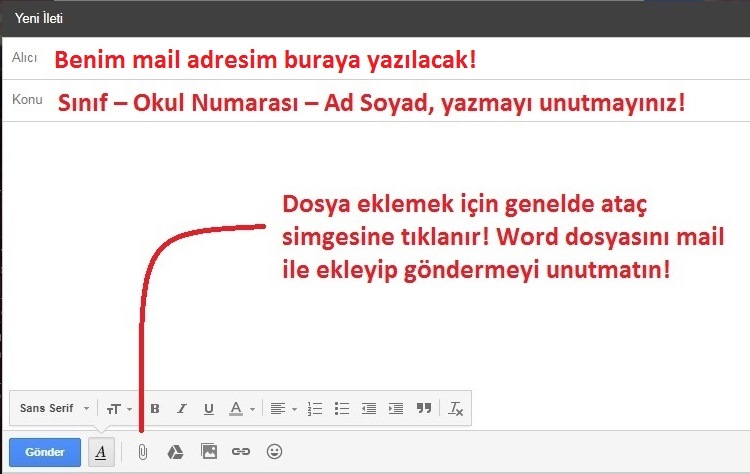Open the text size dropdown
This screenshot has width=750, height=474.
point(119,409)
